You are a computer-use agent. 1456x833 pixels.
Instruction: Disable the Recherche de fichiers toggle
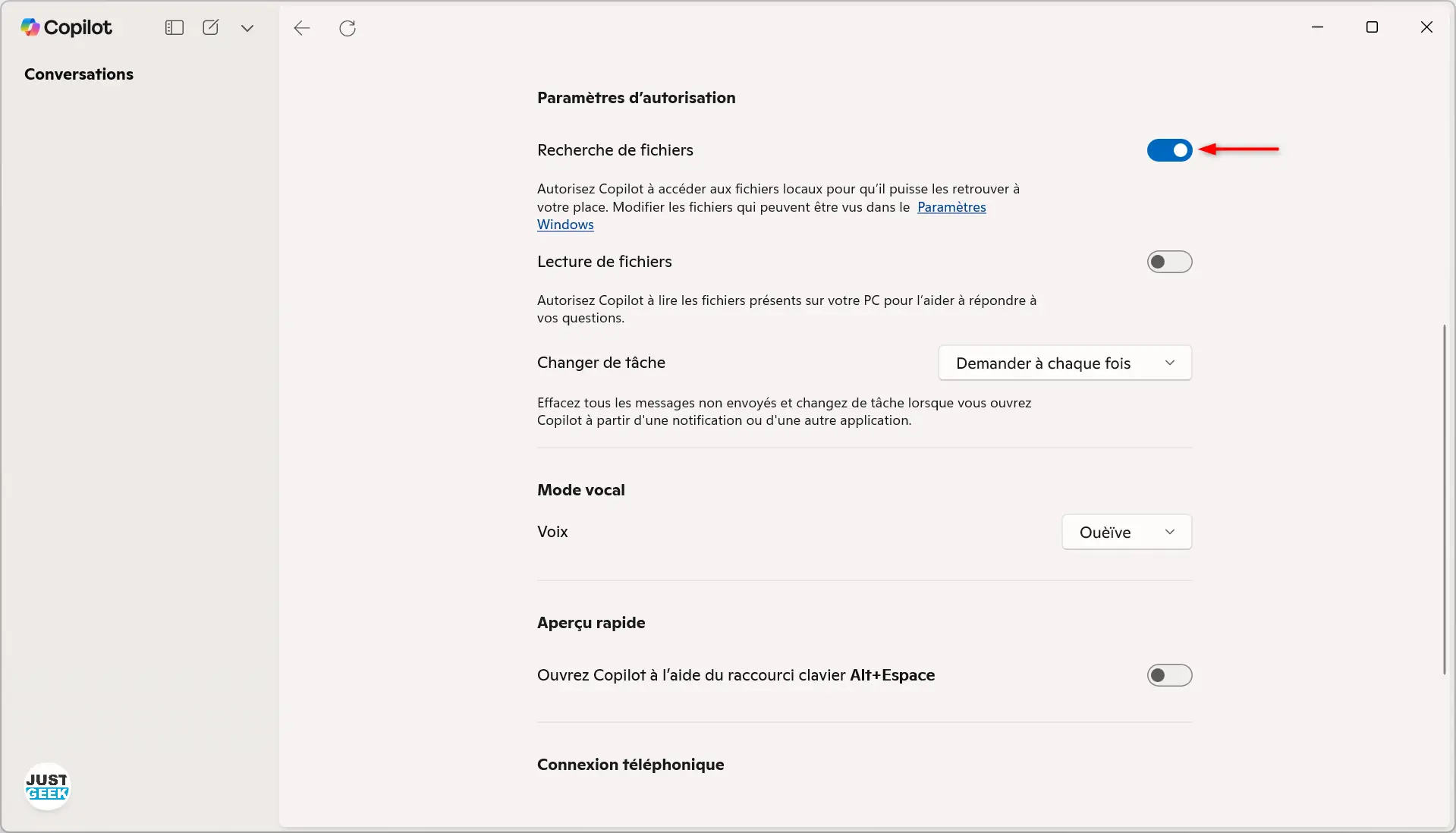click(1169, 150)
